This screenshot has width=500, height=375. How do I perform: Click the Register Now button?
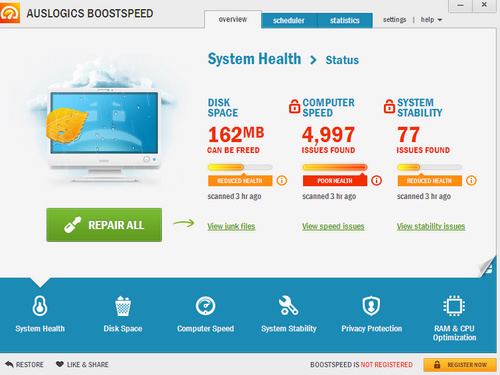click(x=460, y=365)
